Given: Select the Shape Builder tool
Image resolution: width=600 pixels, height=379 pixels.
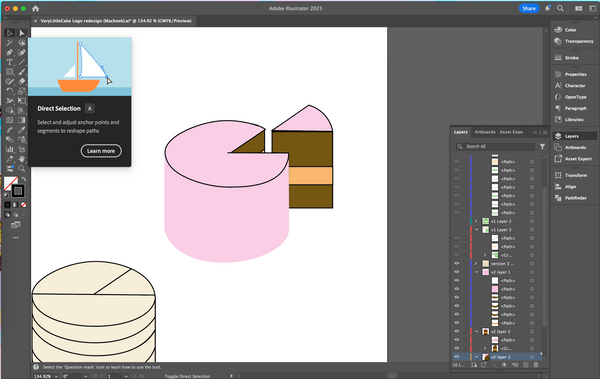Looking at the screenshot, I should point(10,111).
